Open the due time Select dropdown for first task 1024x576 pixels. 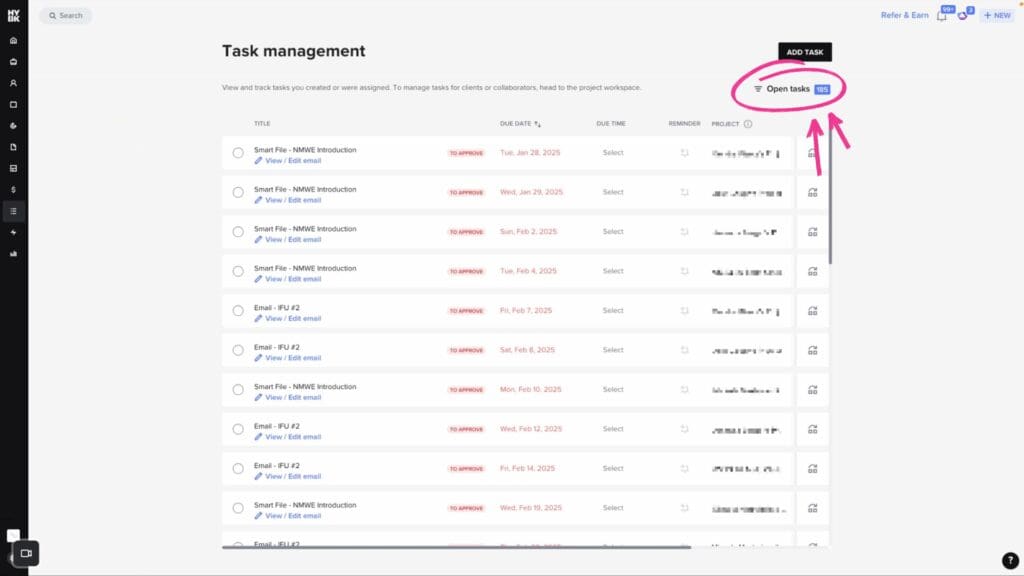(611, 152)
